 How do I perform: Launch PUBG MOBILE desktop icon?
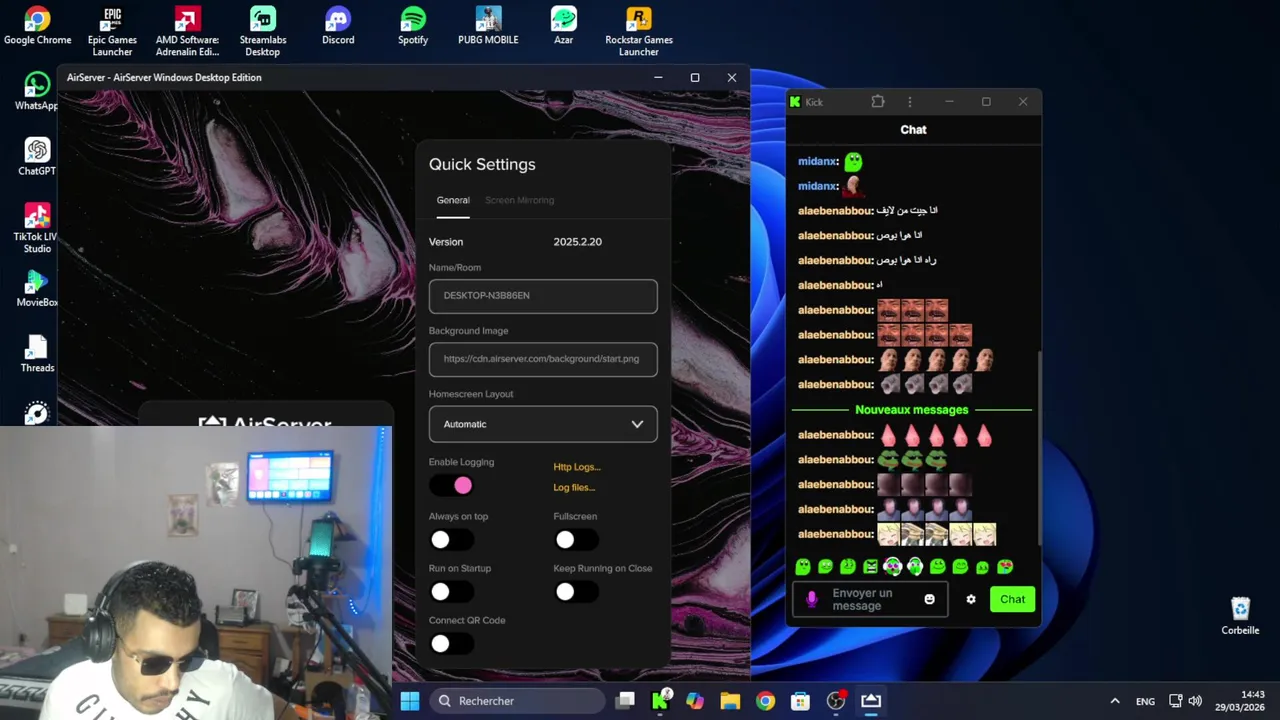pos(488,26)
